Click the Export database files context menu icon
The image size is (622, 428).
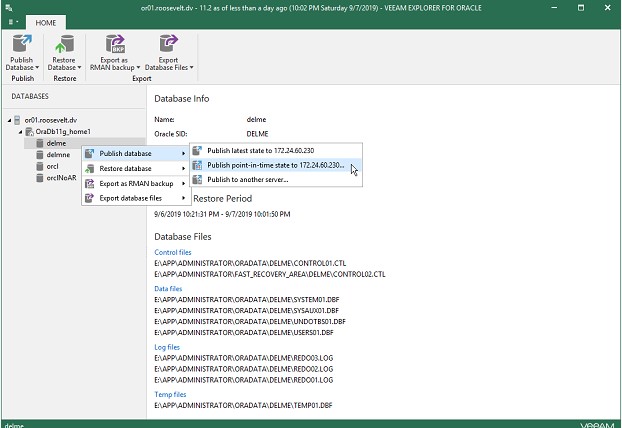pos(90,198)
